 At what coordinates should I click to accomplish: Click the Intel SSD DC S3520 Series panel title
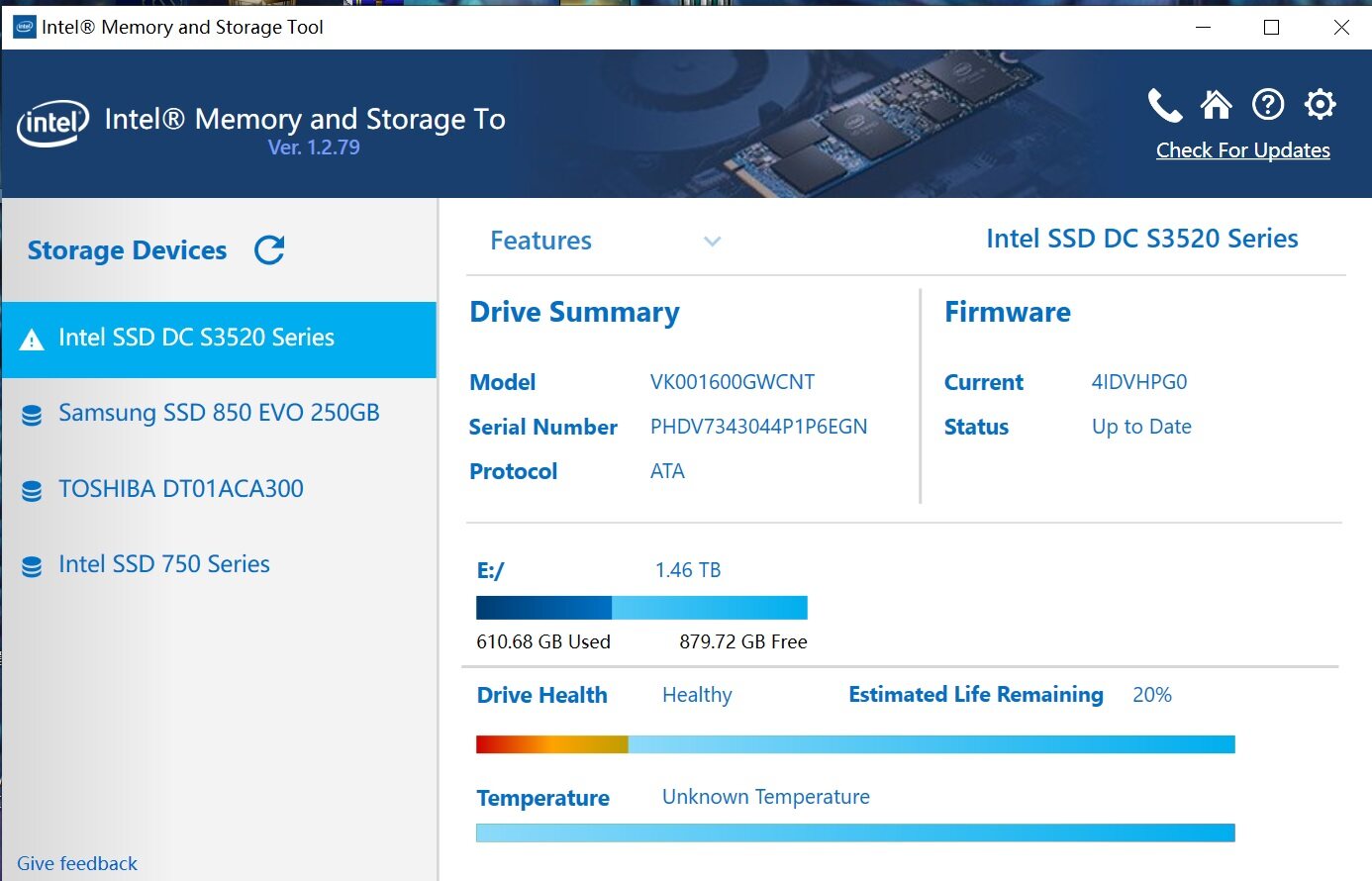1142,239
